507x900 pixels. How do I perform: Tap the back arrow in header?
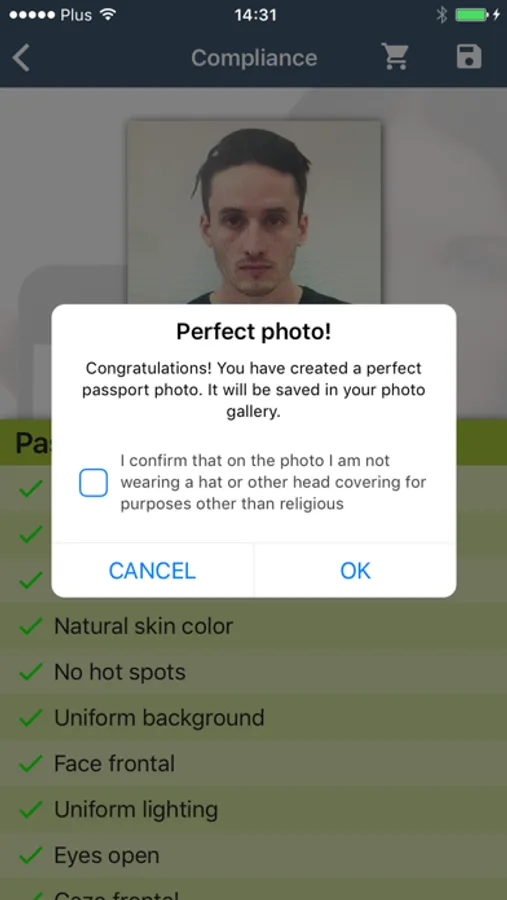coord(21,58)
